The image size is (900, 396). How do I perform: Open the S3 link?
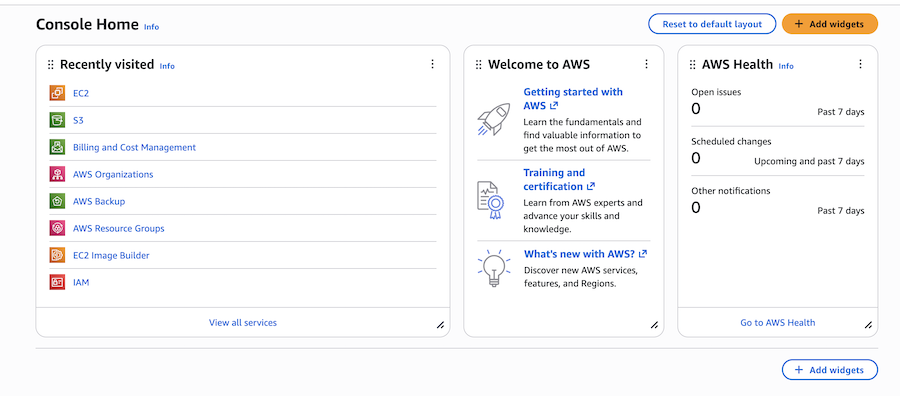tap(78, 121)
